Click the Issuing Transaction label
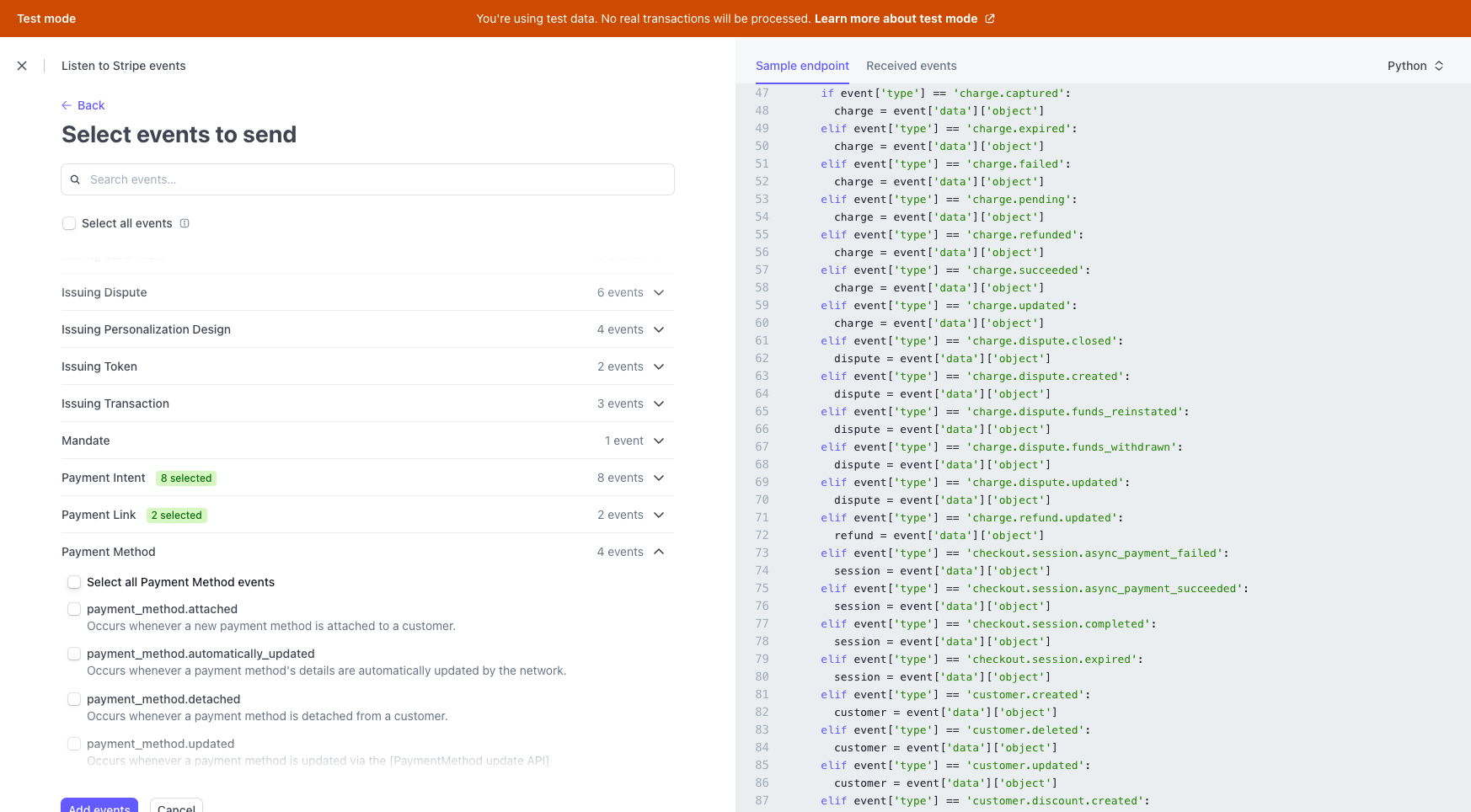 (115, 403)
